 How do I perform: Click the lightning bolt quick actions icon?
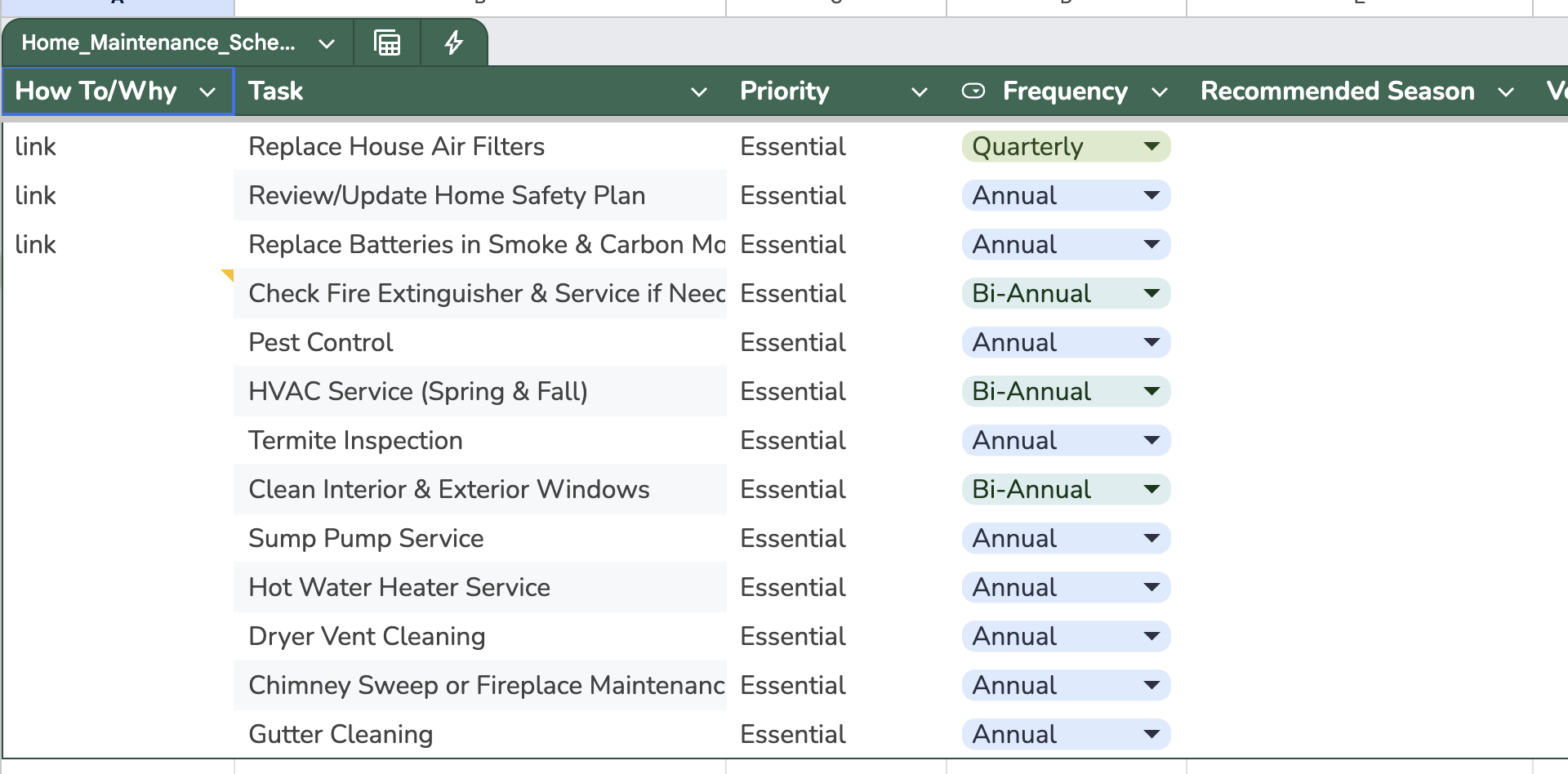[x=453, y=42]
